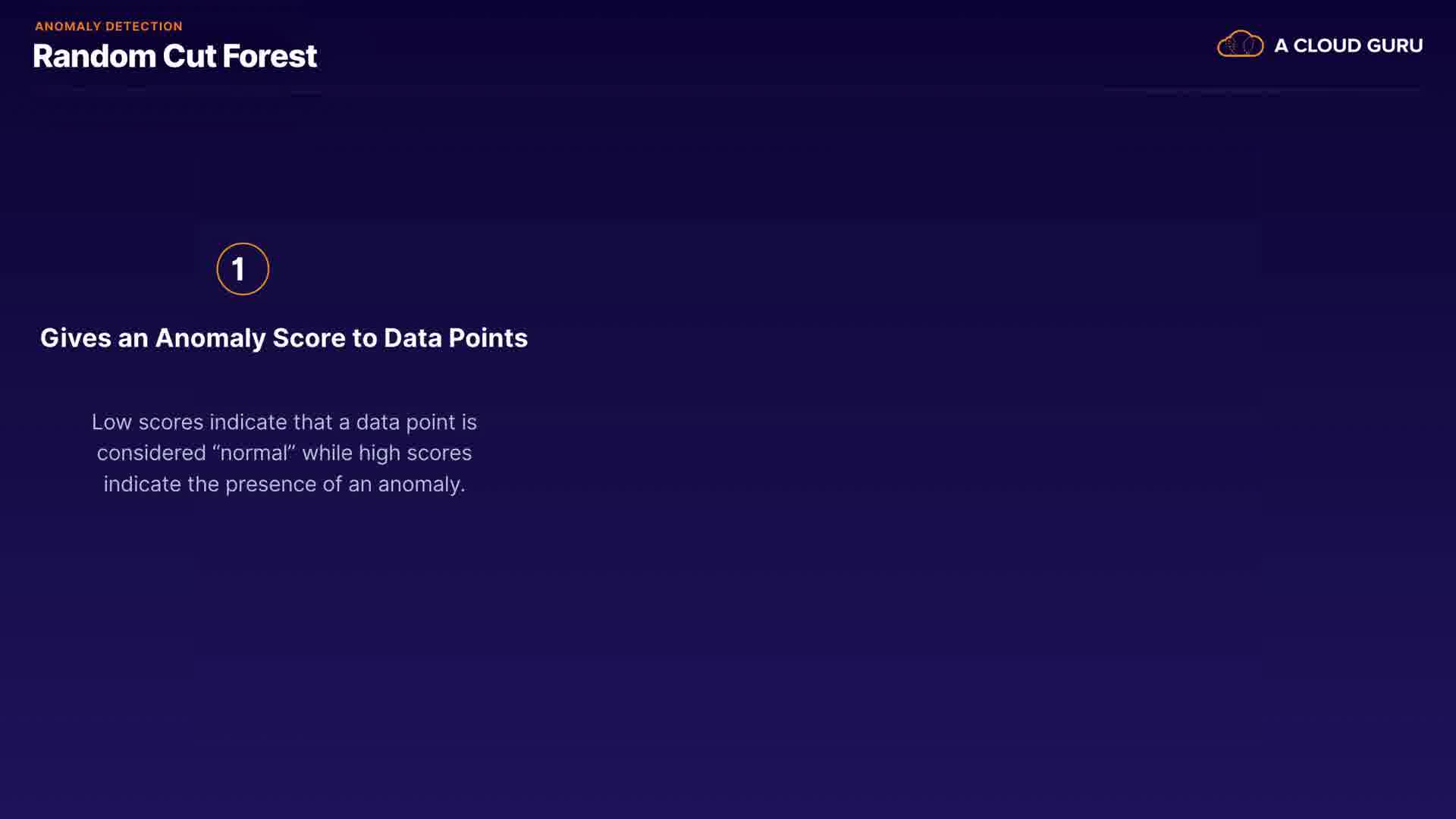Click the word CLOUD in the brand name

pos(1328,45)
